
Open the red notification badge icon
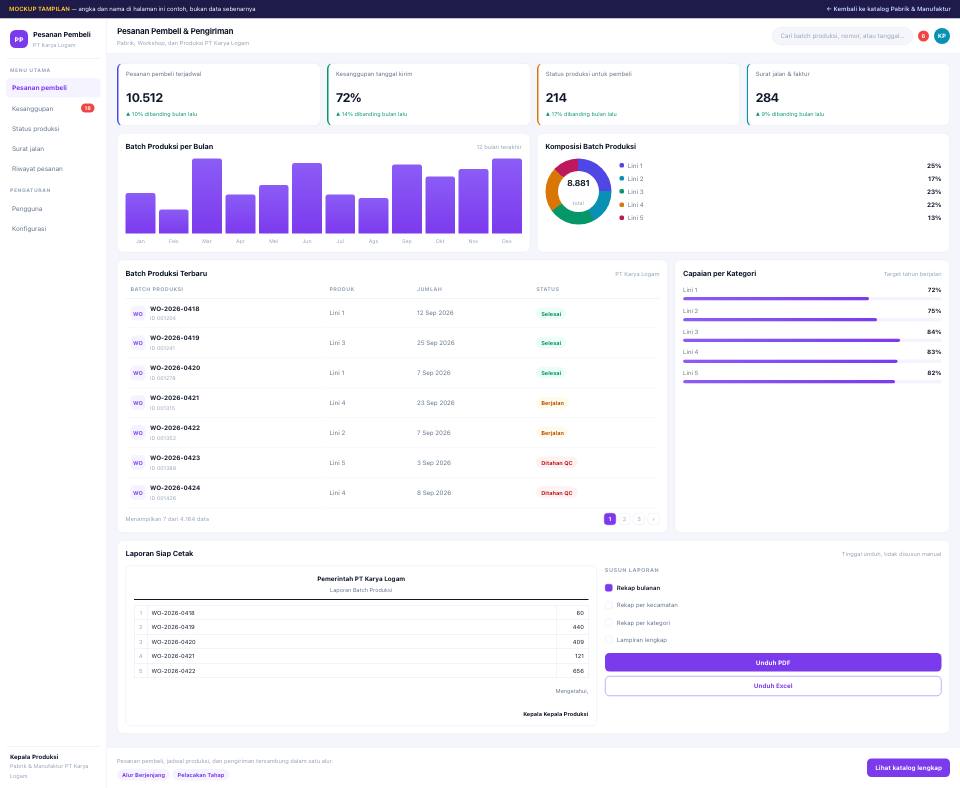[923, 36]
